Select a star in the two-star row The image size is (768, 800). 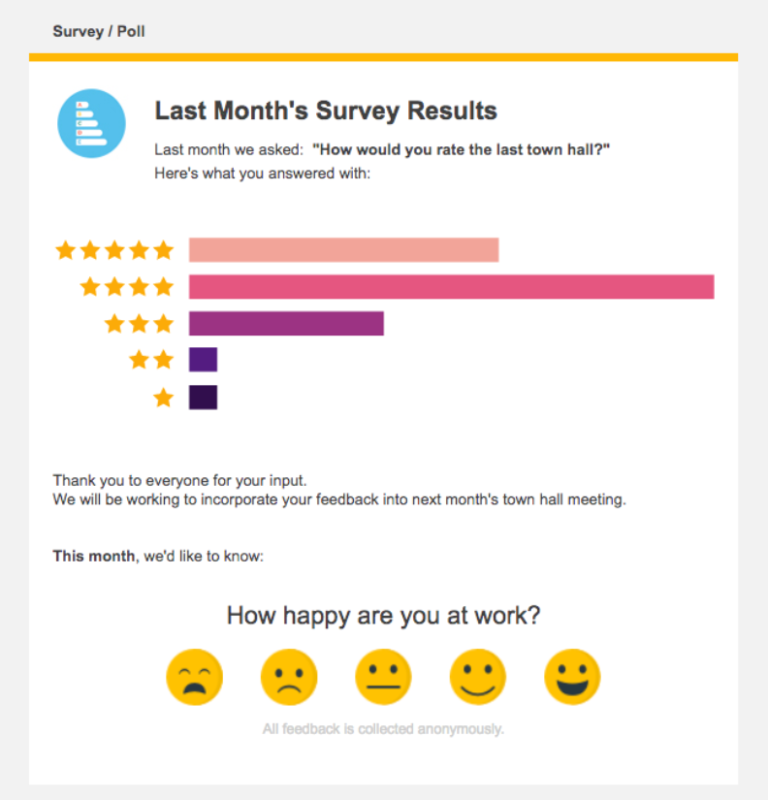139,360
